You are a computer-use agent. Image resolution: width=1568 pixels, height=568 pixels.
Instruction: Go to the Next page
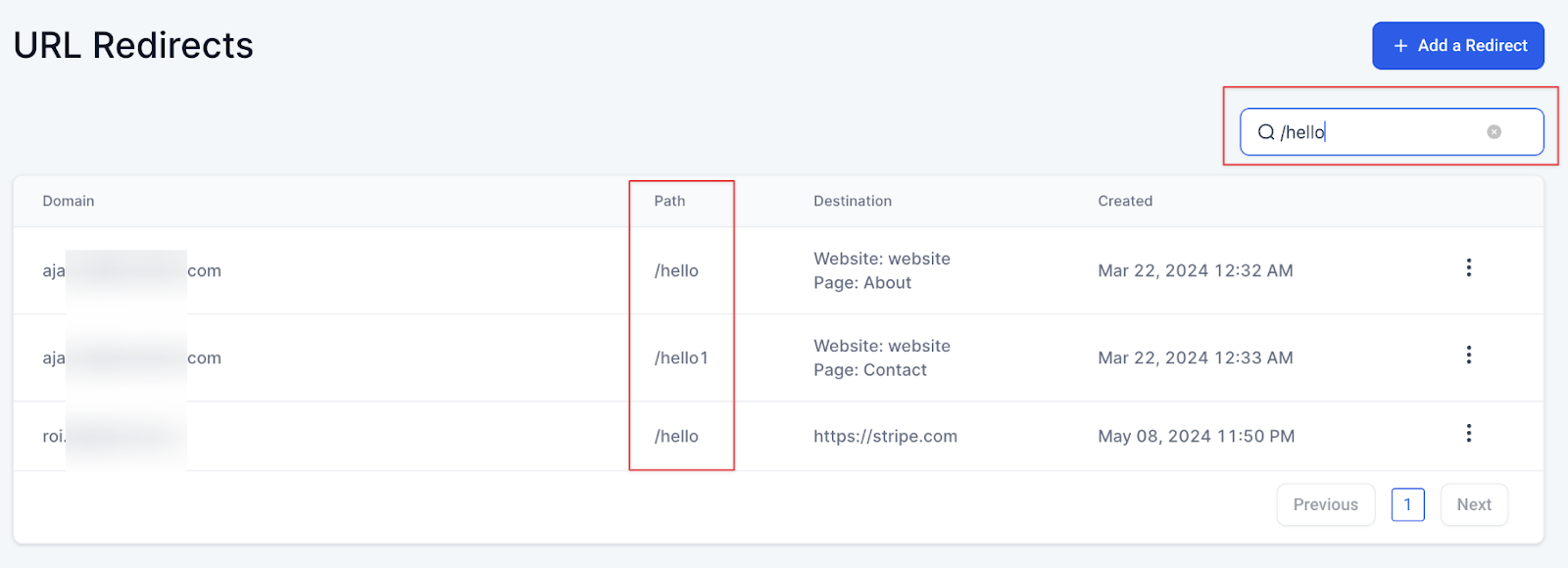[x=1473, y=504]
